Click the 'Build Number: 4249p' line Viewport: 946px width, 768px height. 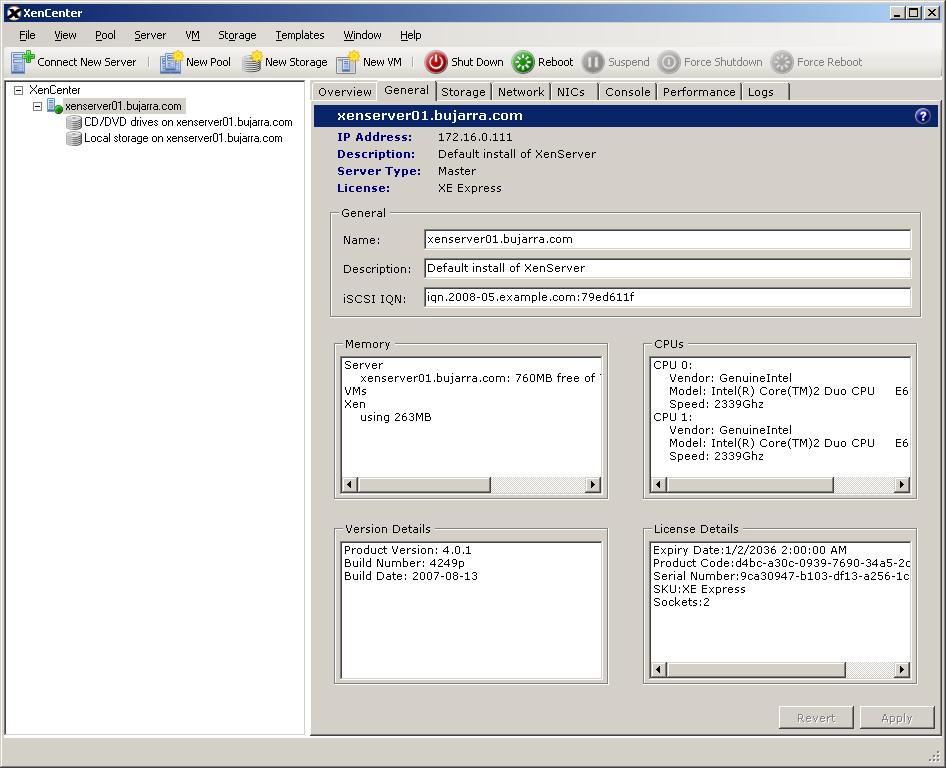(404, 563)
